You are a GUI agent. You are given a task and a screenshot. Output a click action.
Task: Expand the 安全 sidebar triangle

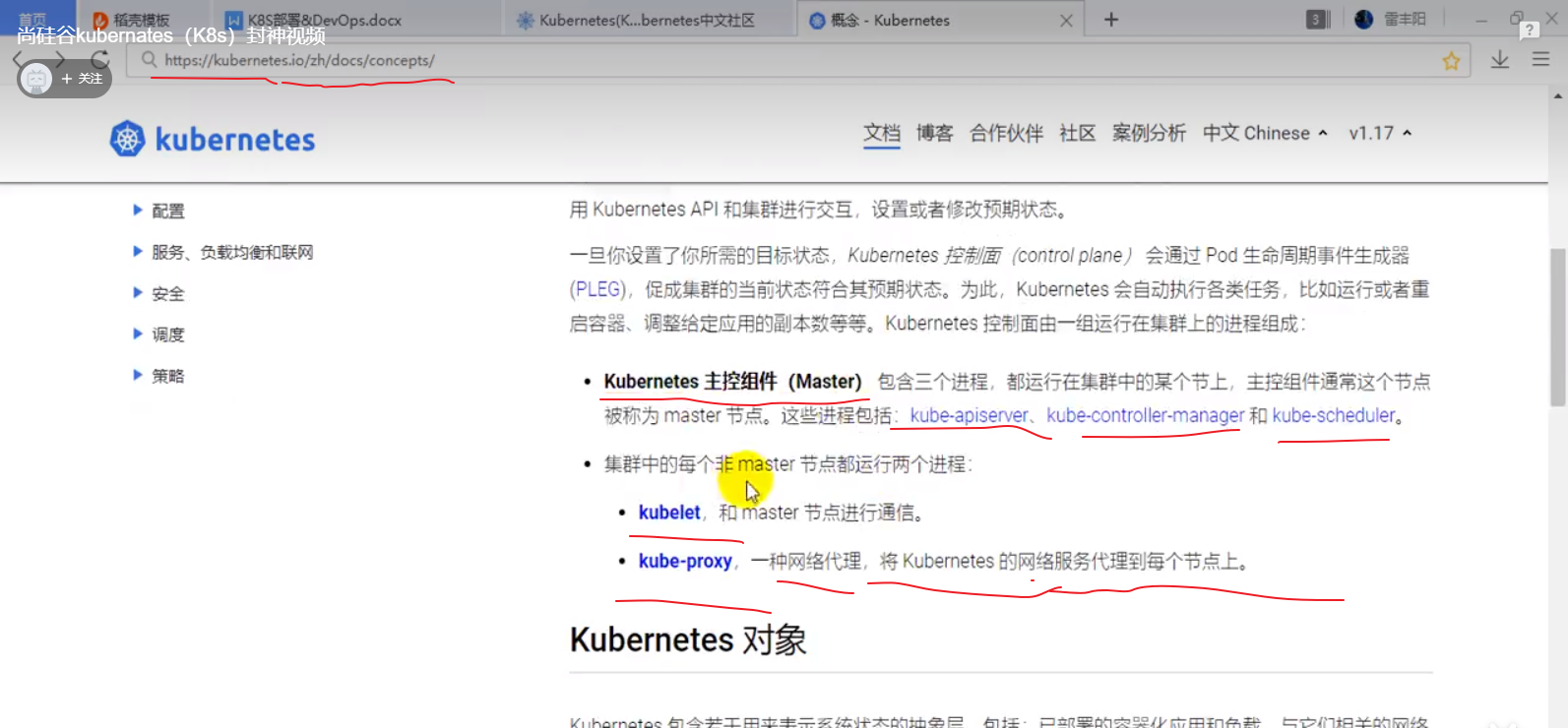point(138,292)
